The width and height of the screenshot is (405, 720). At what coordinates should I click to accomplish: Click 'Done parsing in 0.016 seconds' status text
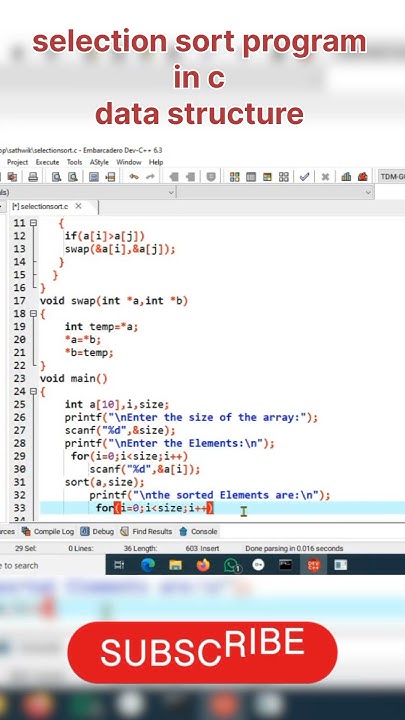coord(294,548)
